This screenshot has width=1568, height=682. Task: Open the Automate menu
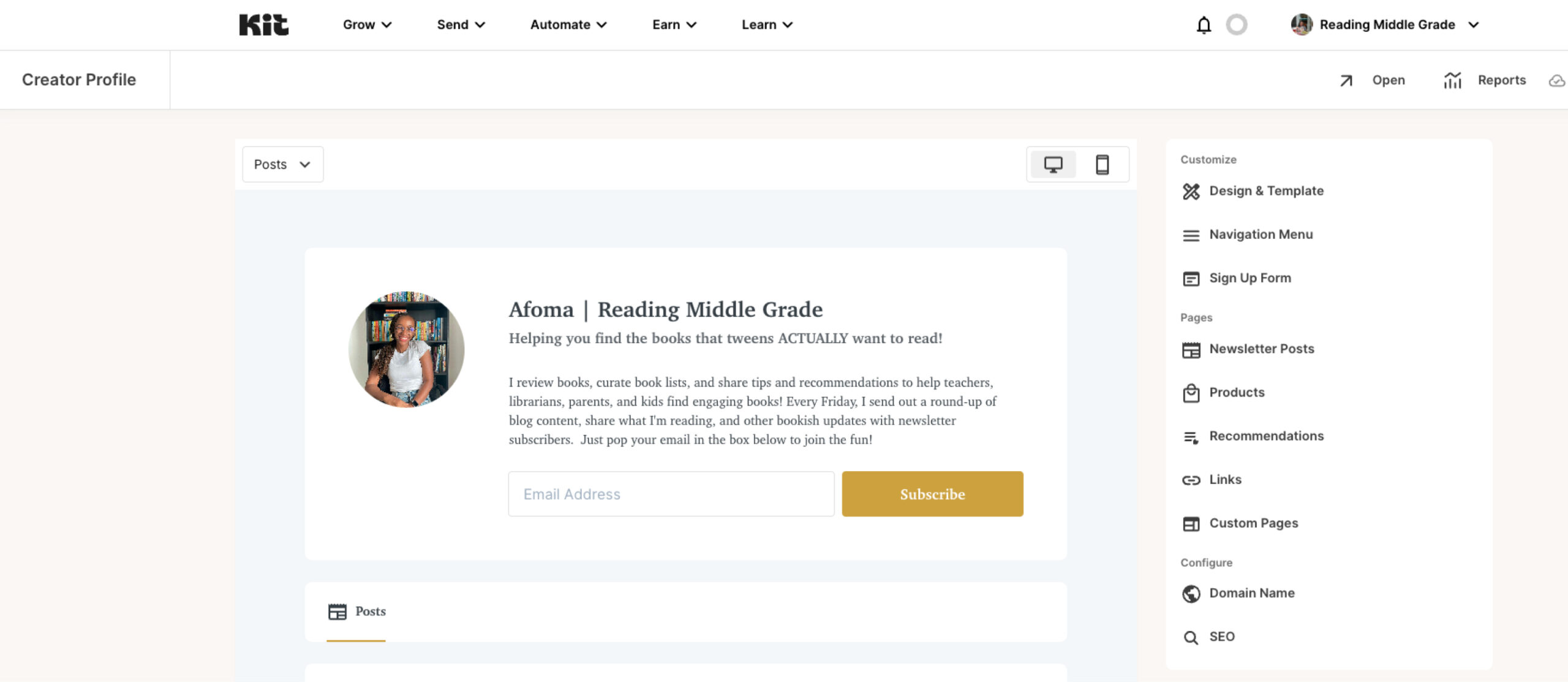pos(568,25)
